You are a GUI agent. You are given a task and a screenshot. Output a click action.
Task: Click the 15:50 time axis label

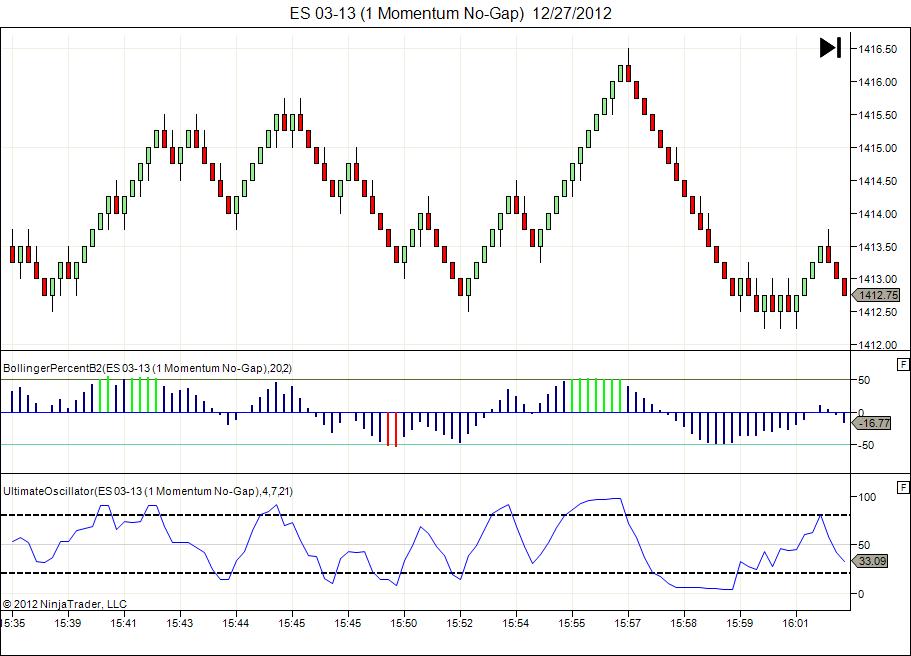click(x=403, y=623)
